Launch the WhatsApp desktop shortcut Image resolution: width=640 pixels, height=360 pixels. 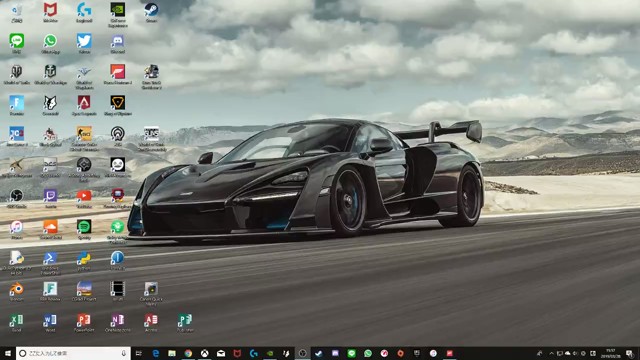coord(50,44)
